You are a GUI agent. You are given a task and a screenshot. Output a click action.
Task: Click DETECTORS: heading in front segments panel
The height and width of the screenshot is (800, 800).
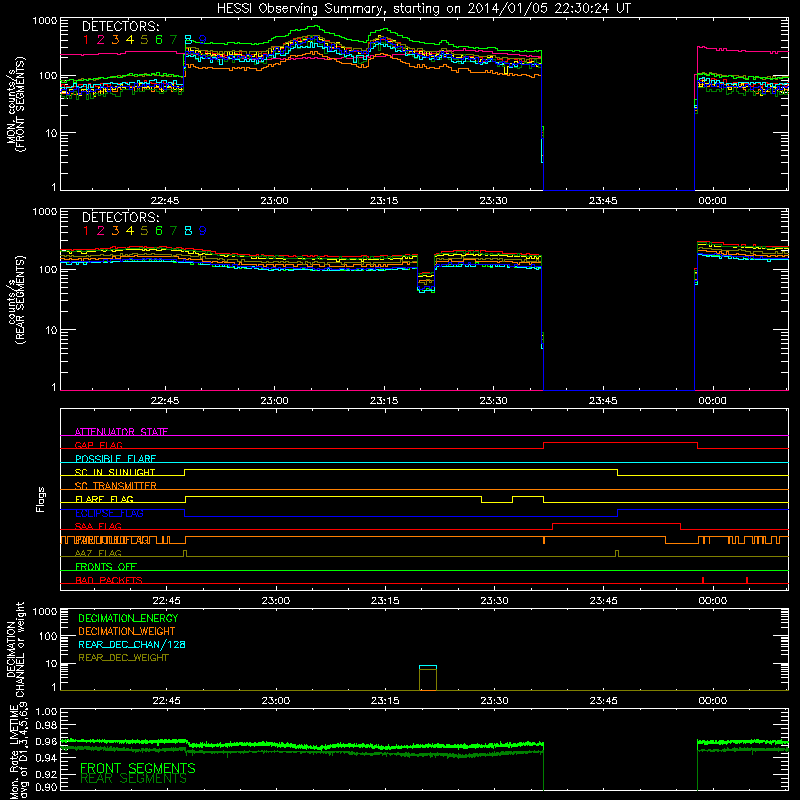click(121, 26)
